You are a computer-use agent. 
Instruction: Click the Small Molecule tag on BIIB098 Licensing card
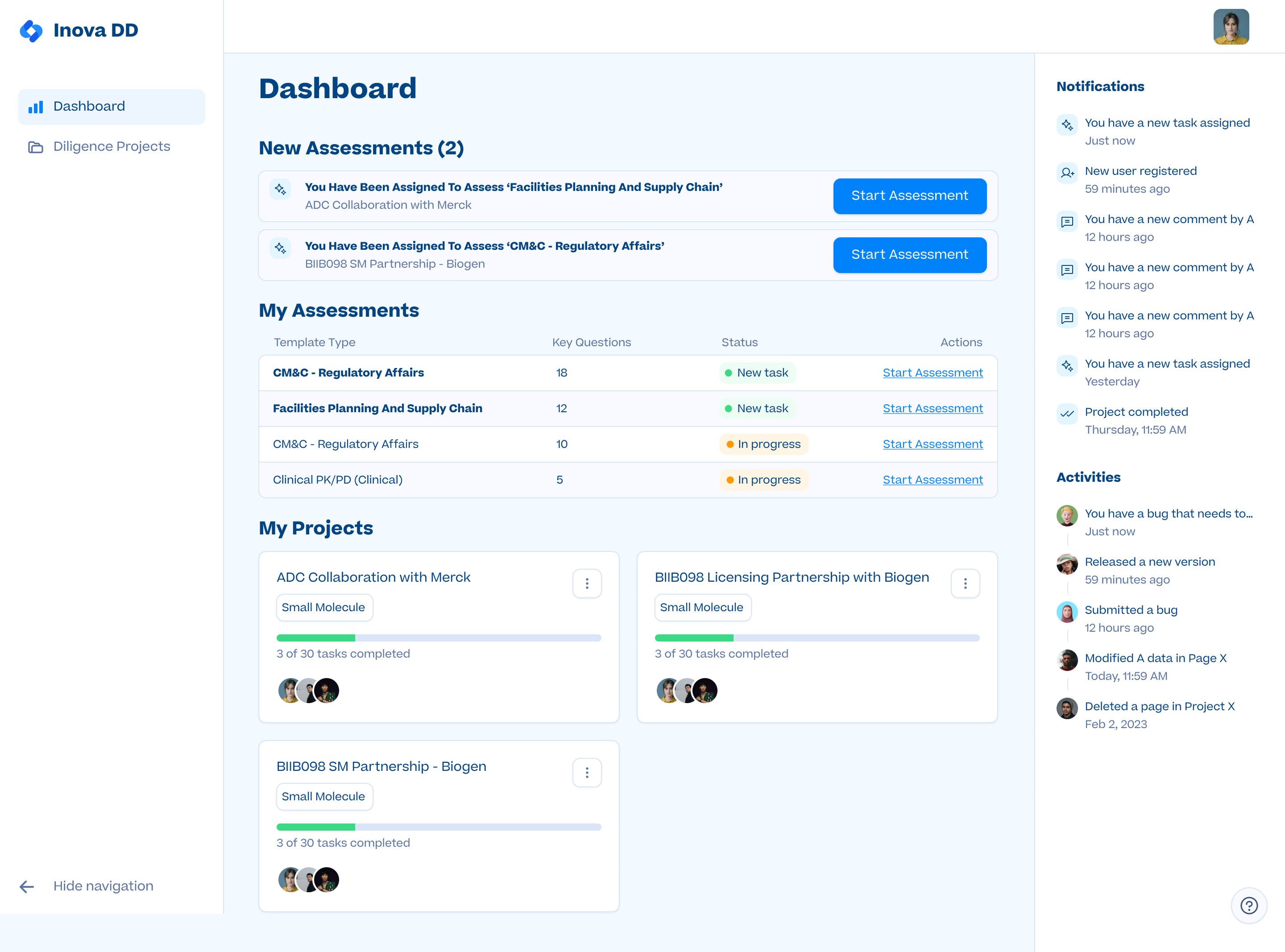pos(702,608)
